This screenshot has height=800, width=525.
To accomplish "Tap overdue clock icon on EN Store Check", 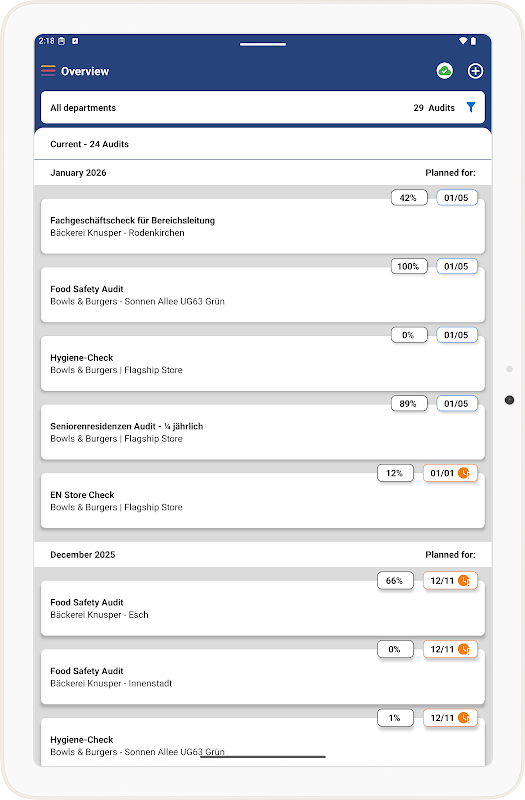I will (x=464, y=473).
